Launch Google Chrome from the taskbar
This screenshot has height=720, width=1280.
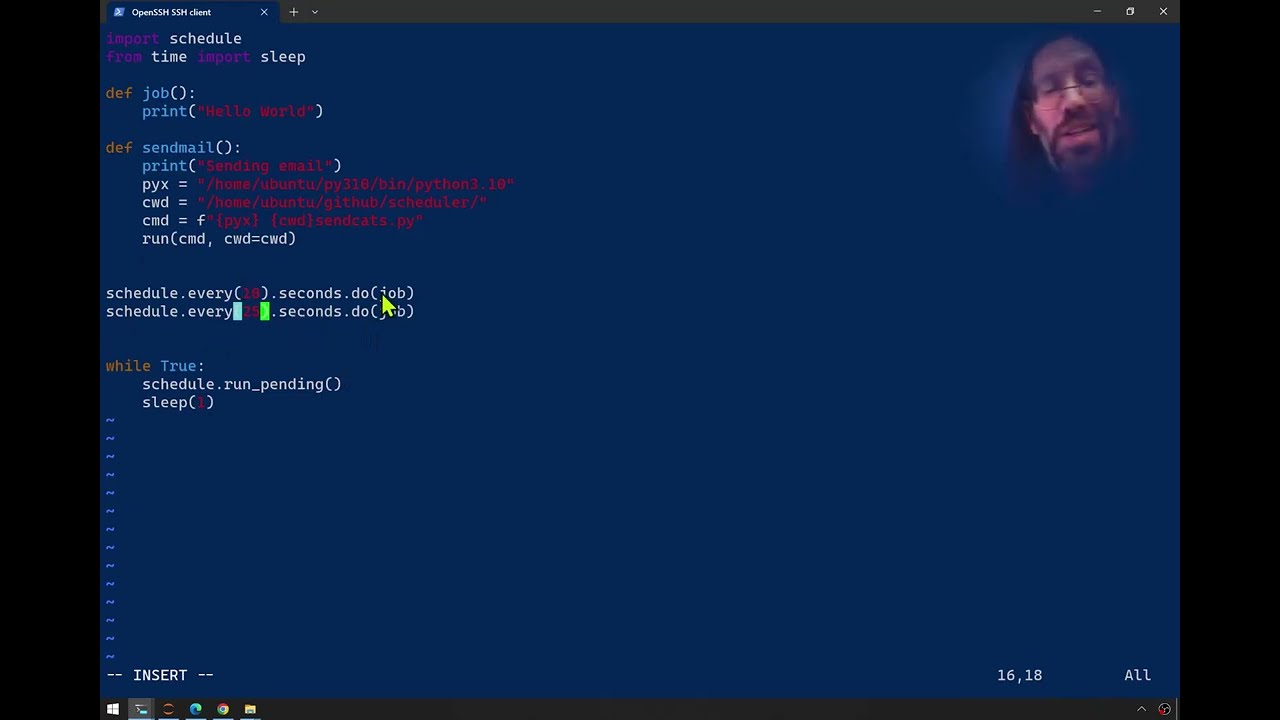point(223,709)
